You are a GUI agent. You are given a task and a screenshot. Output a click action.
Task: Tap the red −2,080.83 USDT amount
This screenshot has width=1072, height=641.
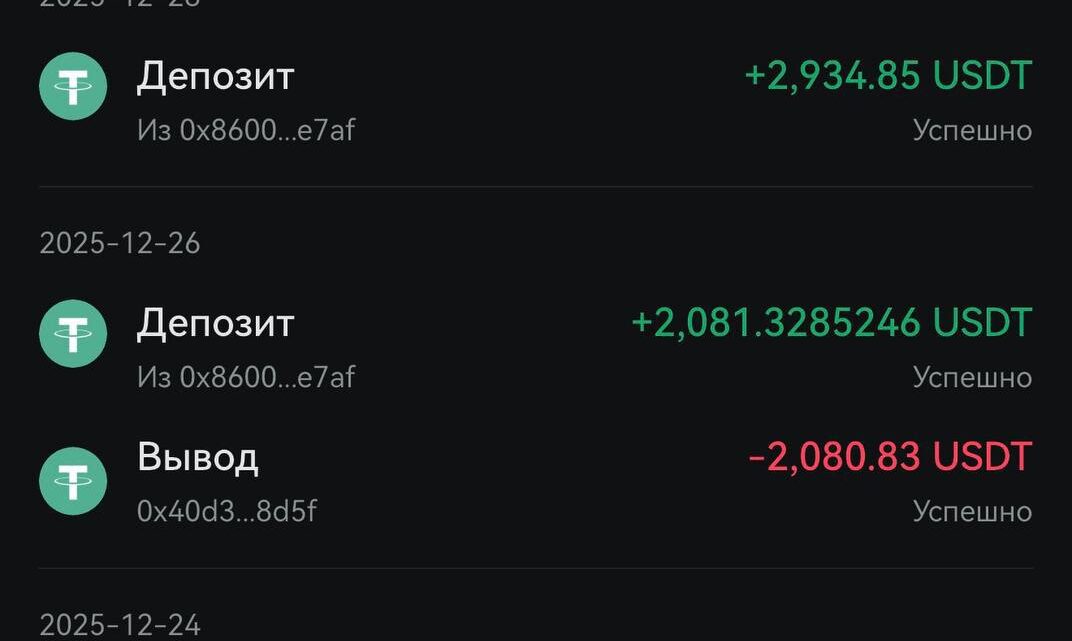(889, 457)
